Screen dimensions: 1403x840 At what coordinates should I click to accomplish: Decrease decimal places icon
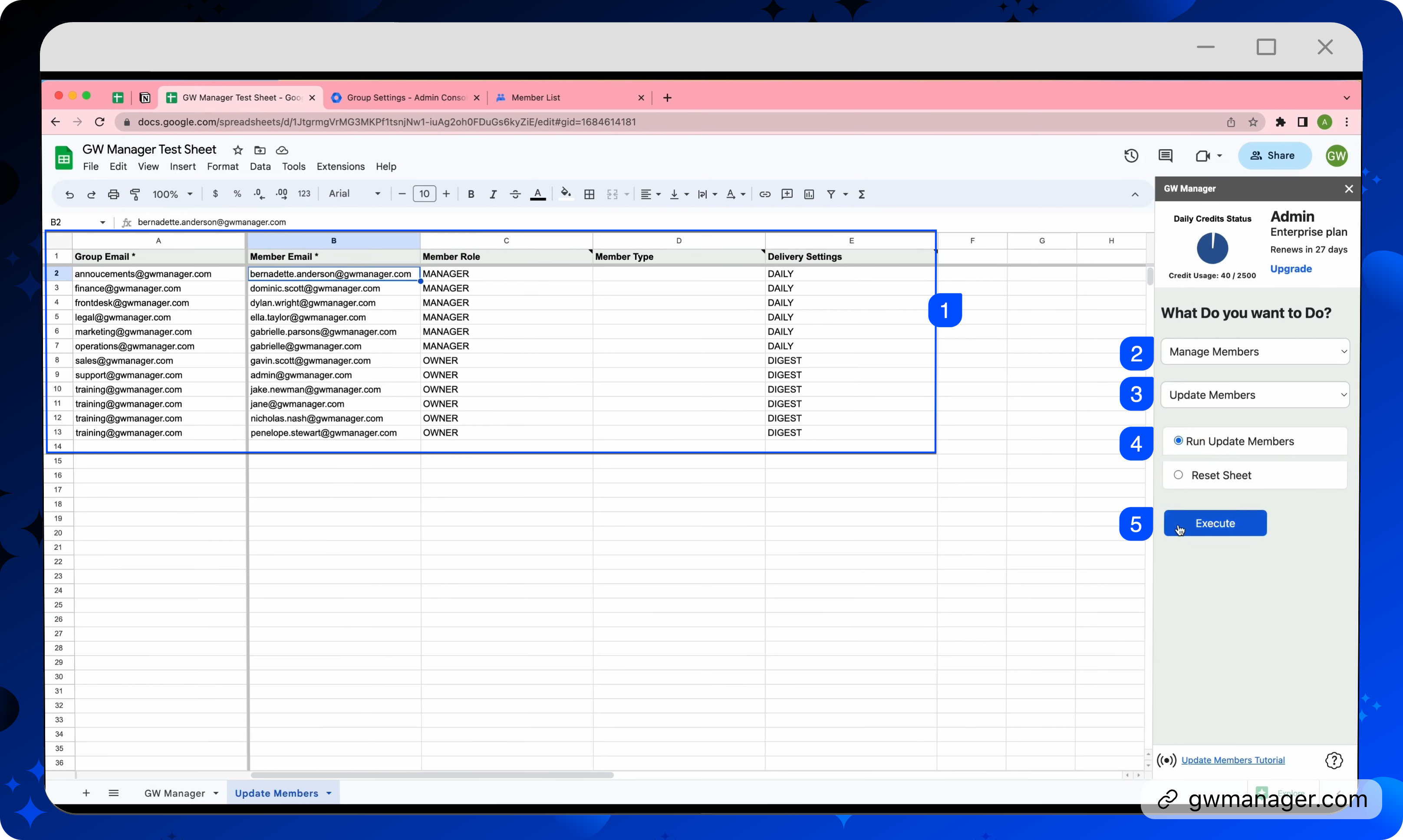pyautogui.click(x=259, y=194)
